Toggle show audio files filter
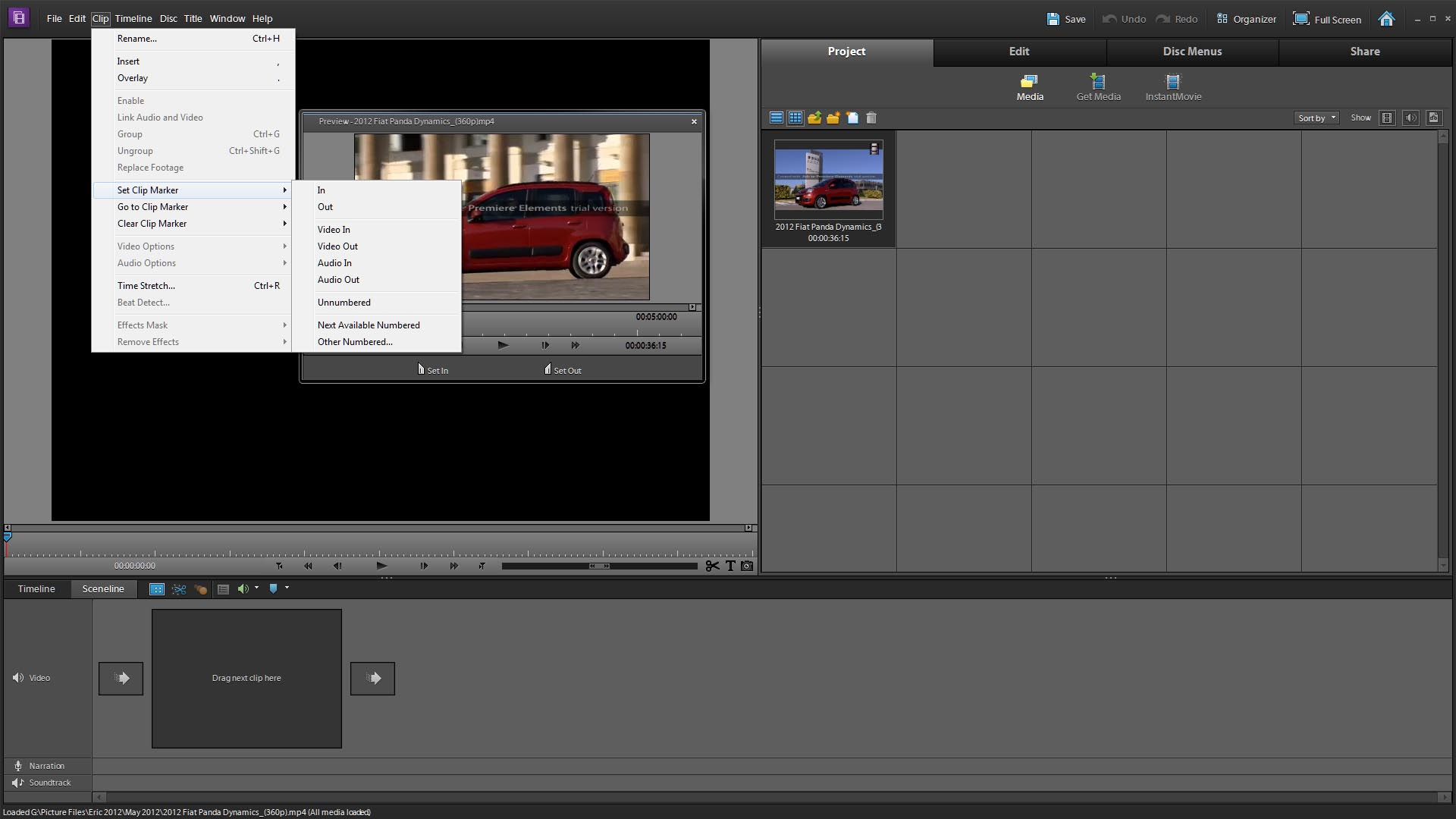The height and width of the screenshot is (819, 1456). click(x=1410, y=118)
